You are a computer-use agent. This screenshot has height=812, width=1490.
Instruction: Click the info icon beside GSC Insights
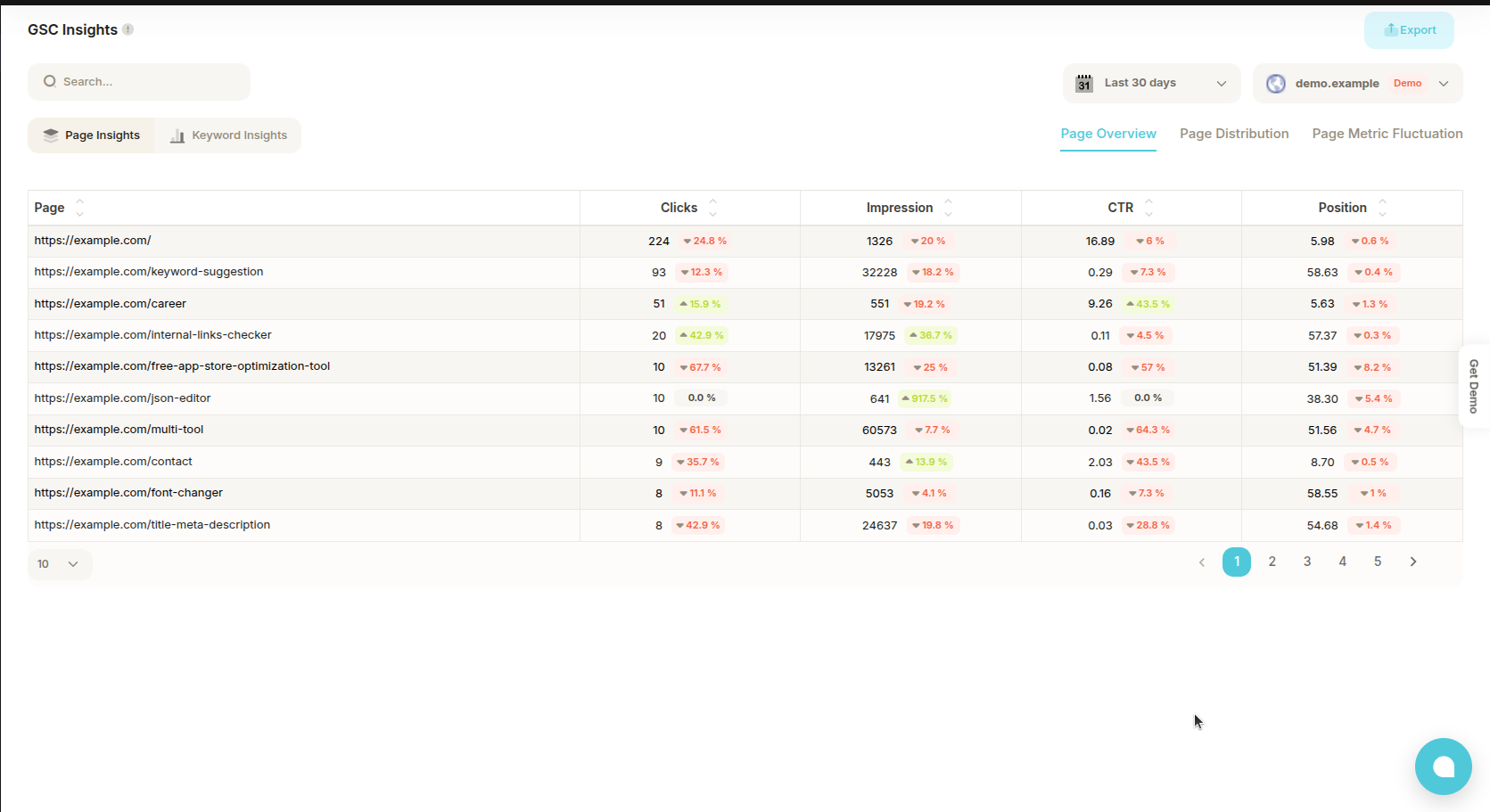pyautogui.click(x=128, y=29)
